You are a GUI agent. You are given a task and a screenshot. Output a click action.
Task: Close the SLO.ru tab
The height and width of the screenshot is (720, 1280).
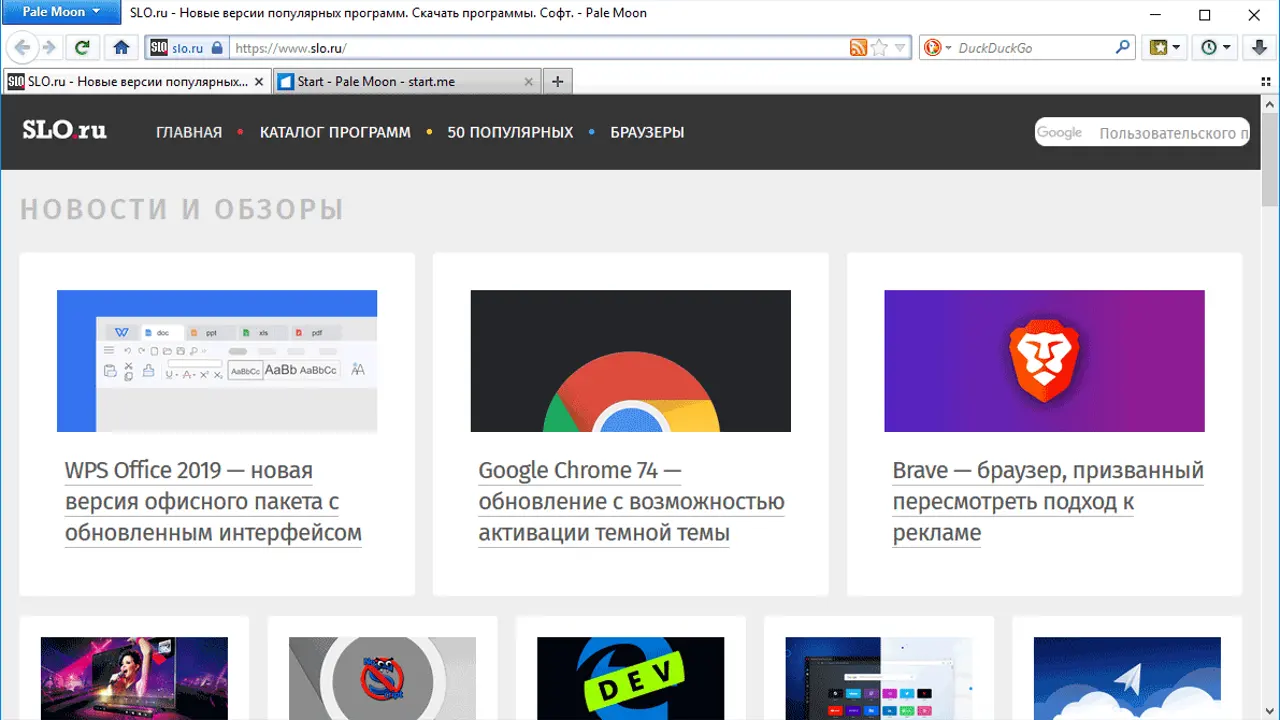coord(259,81)
